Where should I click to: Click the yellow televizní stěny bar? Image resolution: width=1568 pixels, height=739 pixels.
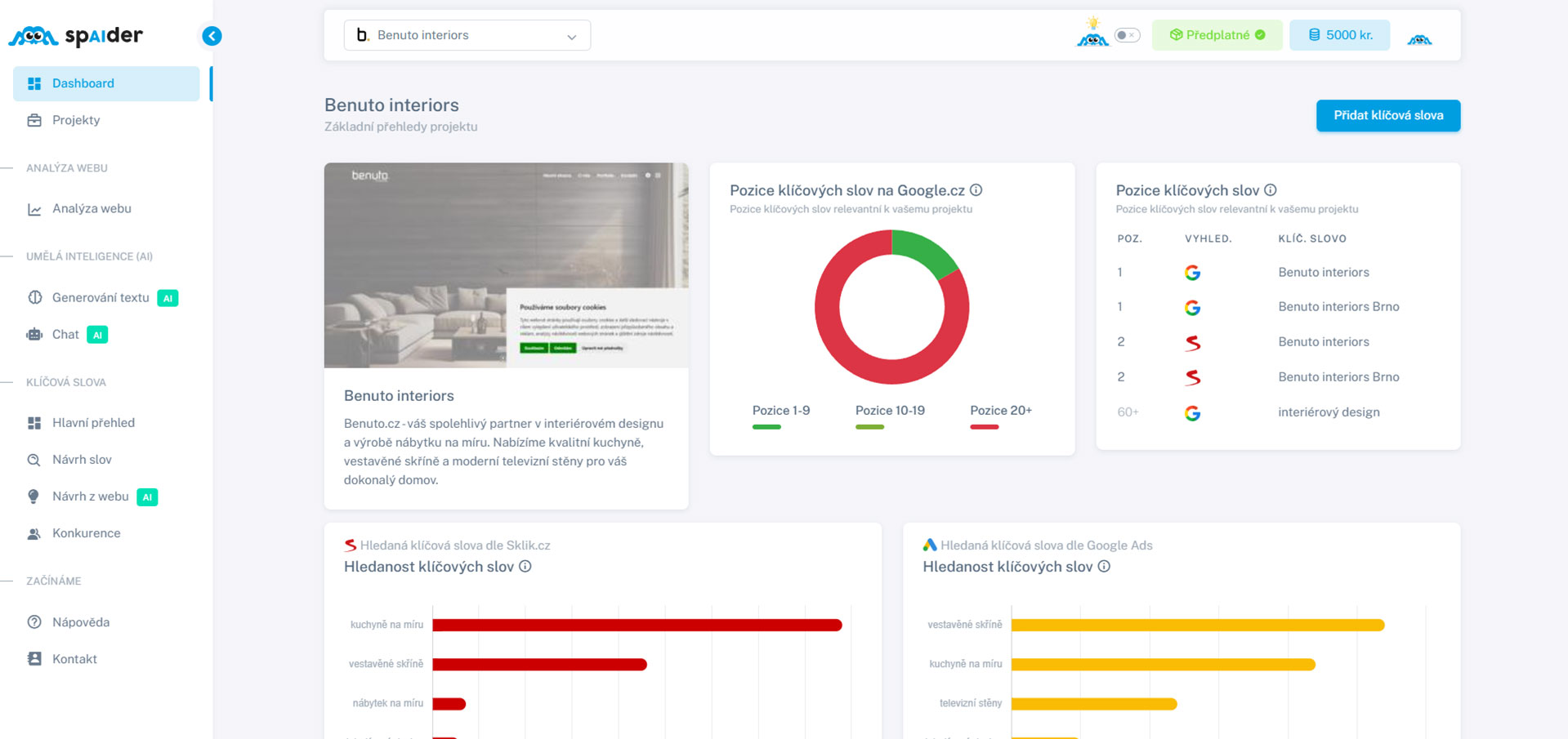pyautogui.click(x=1094, y=704)
